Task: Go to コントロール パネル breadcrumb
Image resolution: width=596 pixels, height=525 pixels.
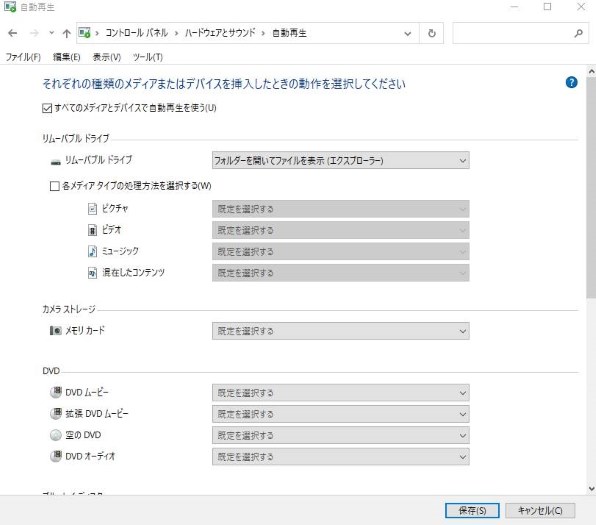Action: 137,33
